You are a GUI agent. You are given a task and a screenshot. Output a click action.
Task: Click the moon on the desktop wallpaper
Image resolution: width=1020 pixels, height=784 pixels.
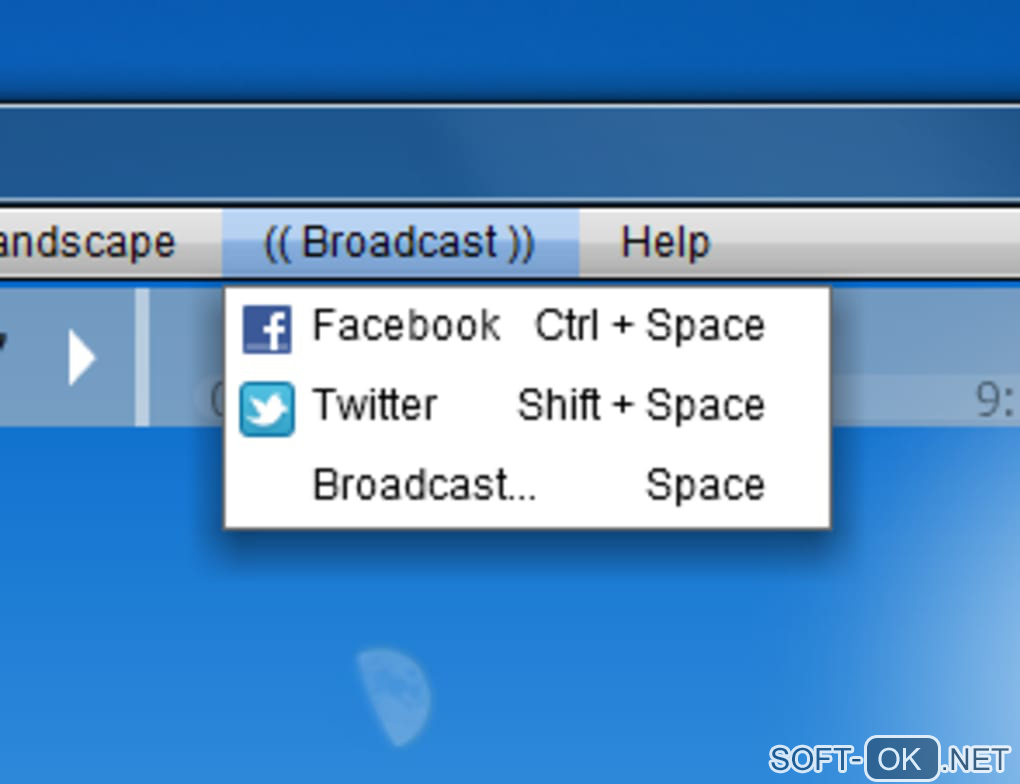point(394,696)
